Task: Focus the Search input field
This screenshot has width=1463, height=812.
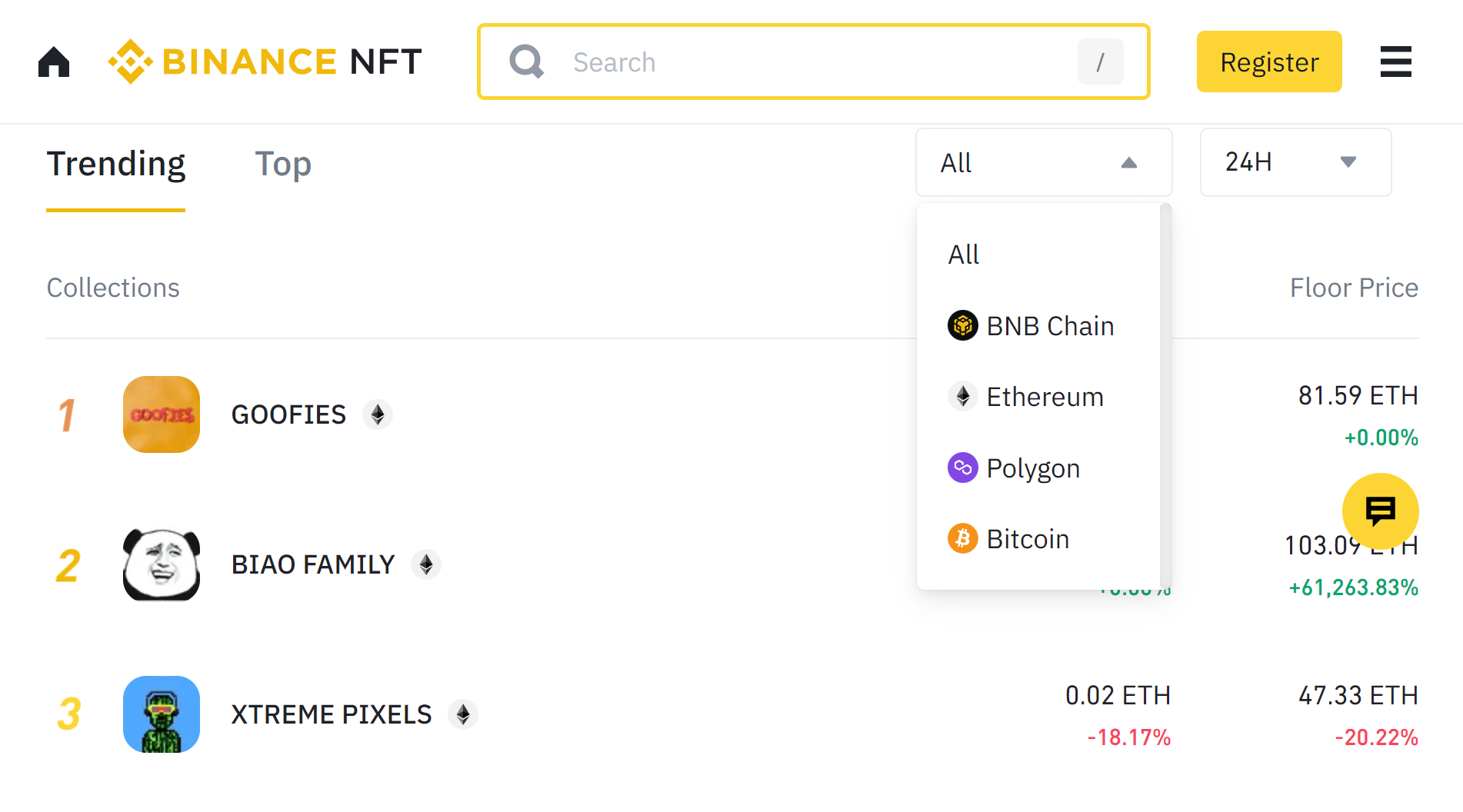Action: point(814,62)
